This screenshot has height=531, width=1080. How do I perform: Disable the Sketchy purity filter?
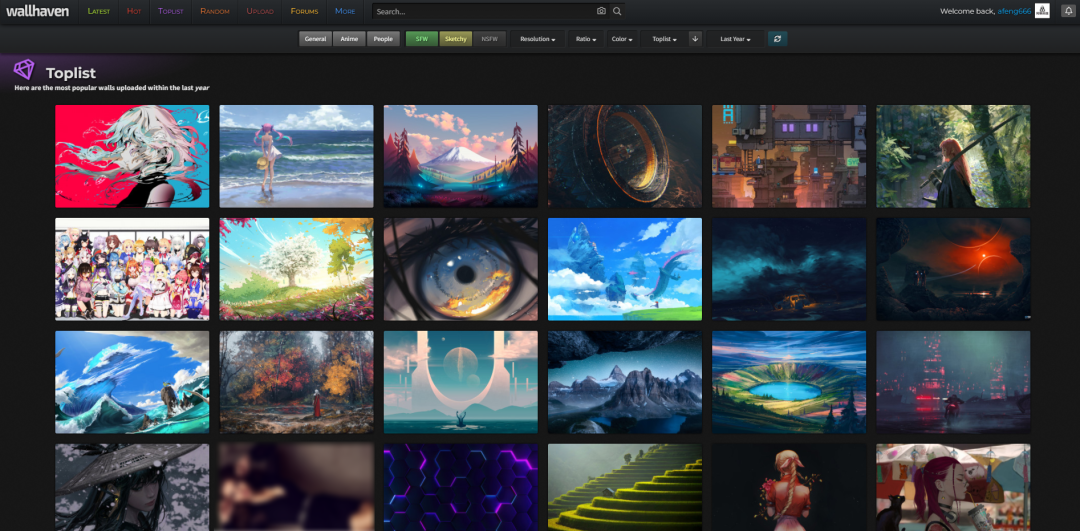tap(456, 39)
